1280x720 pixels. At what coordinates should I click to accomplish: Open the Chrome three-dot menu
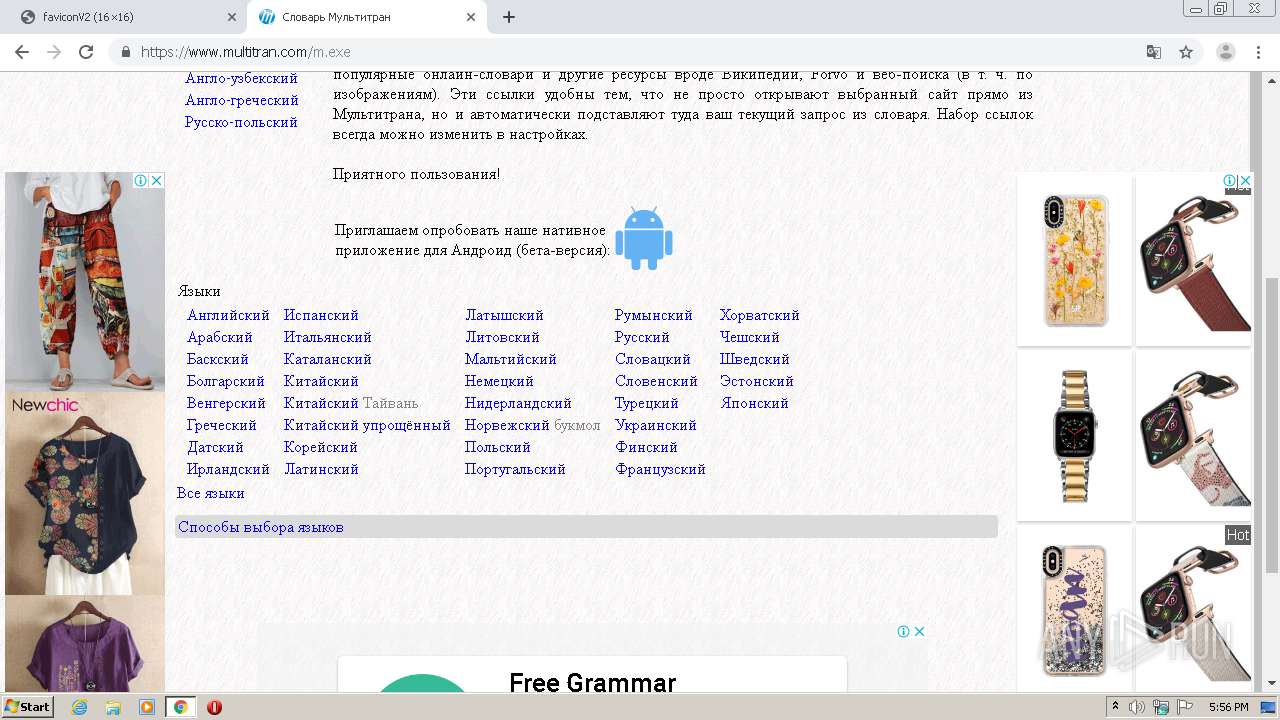point(1259,52)
